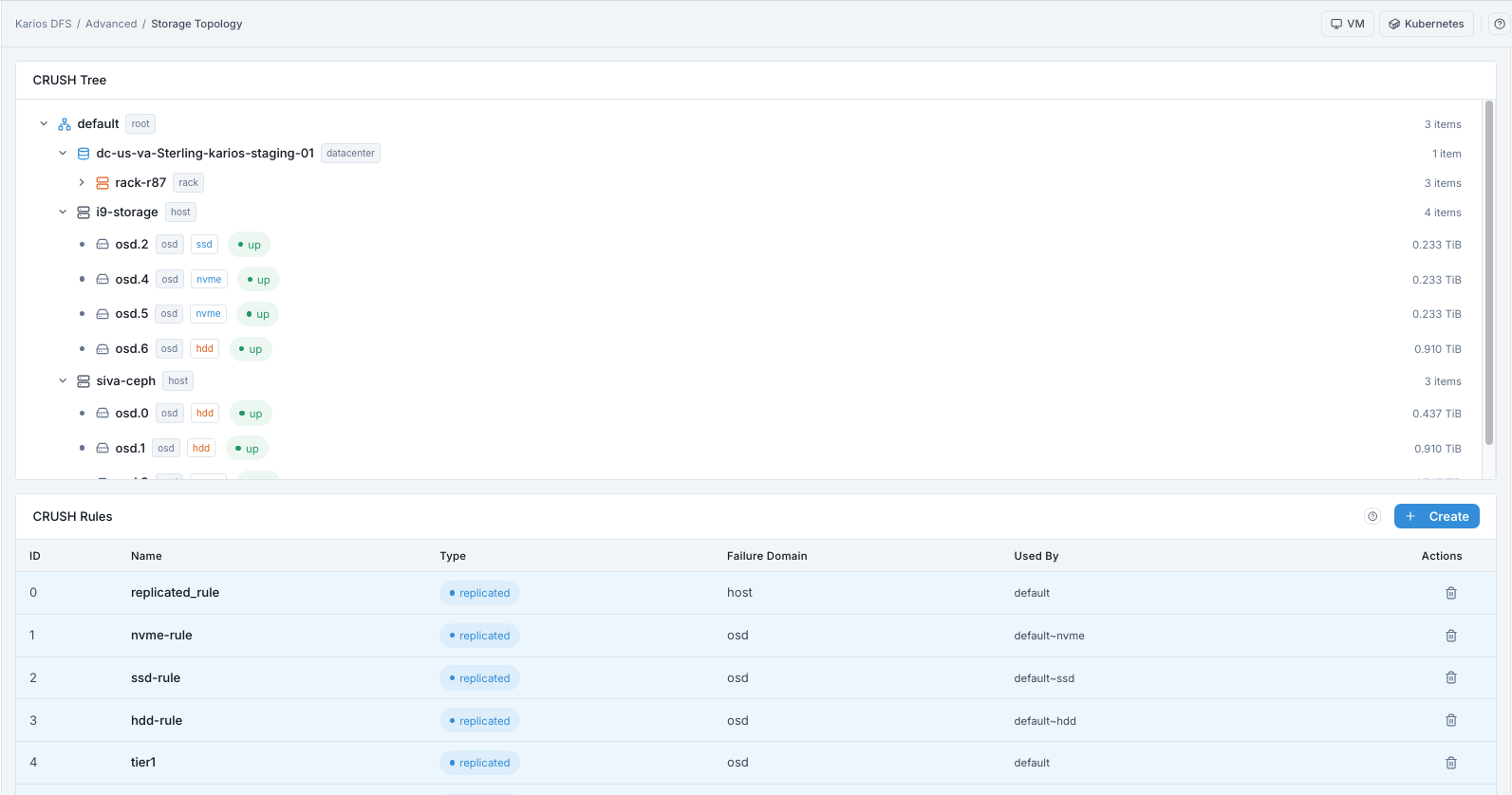Viewport: 1512px width, 795px height.
Task: Click the Name column header
Action: [146, 556]
